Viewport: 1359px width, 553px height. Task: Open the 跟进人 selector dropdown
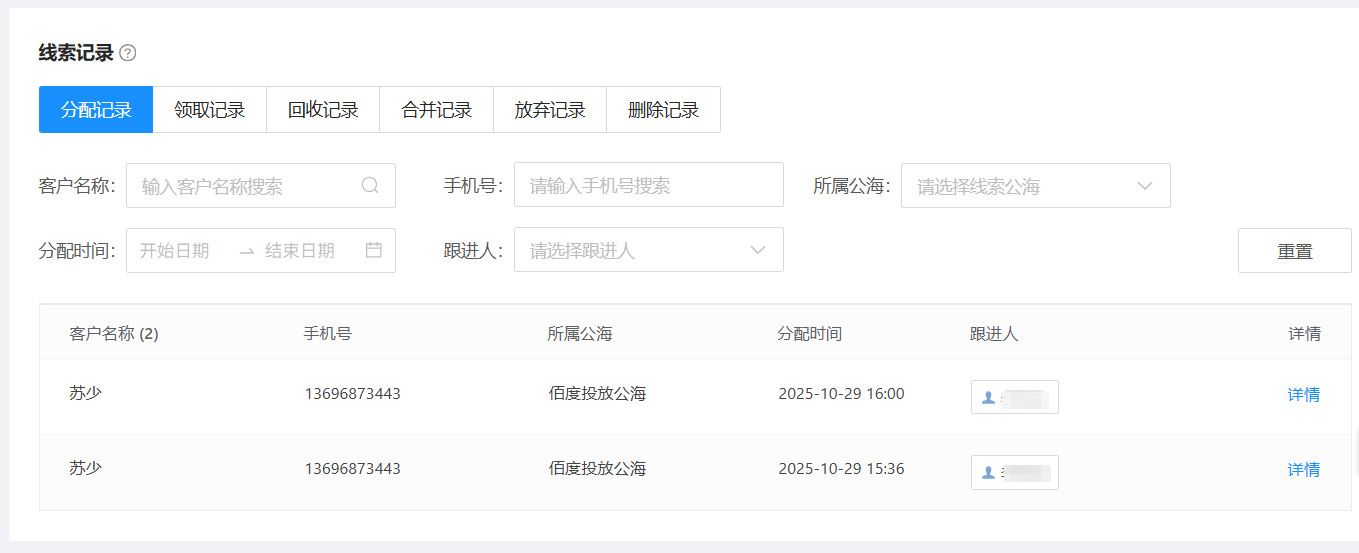pyautogui.click(x=648, y=250)
